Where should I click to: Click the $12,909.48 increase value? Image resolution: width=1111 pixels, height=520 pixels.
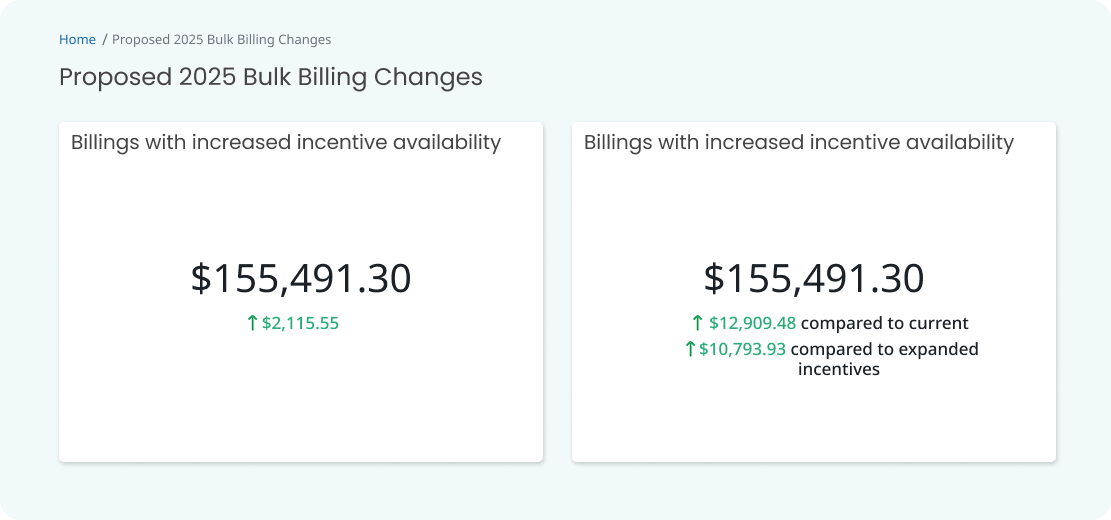click(753, 324)
